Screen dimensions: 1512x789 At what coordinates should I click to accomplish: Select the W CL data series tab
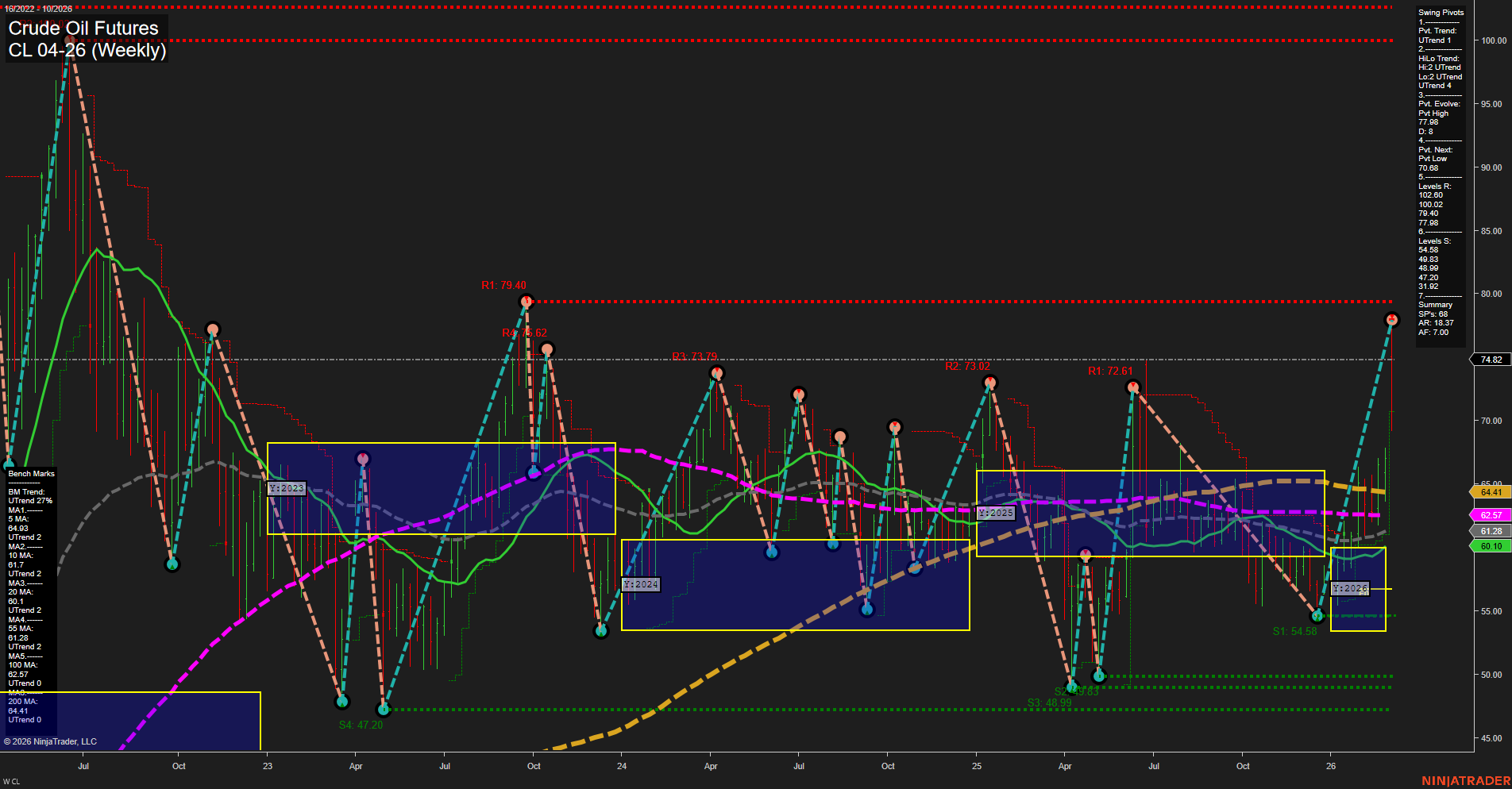coord(11,782)
